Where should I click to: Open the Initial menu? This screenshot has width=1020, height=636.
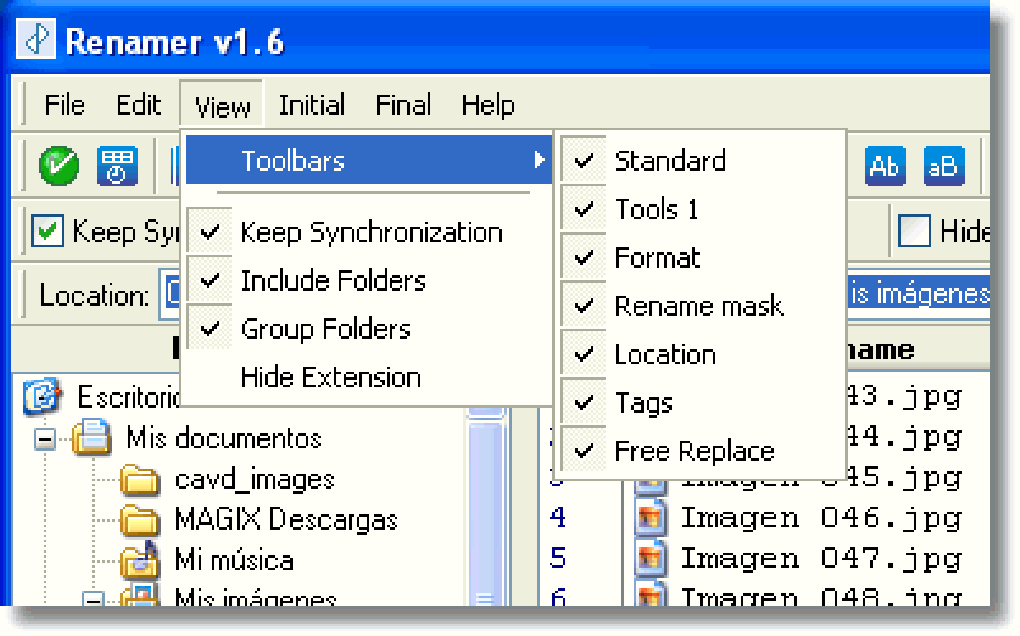click(x=311, y=104)
